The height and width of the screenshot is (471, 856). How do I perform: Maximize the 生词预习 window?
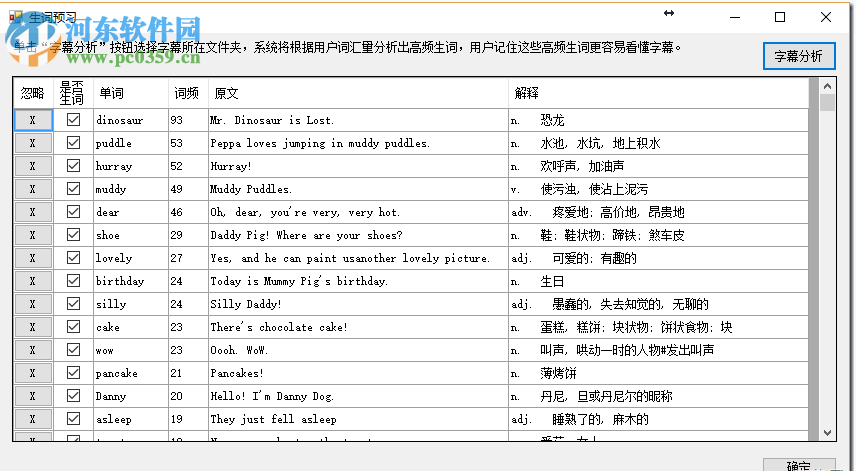[780, 17]
